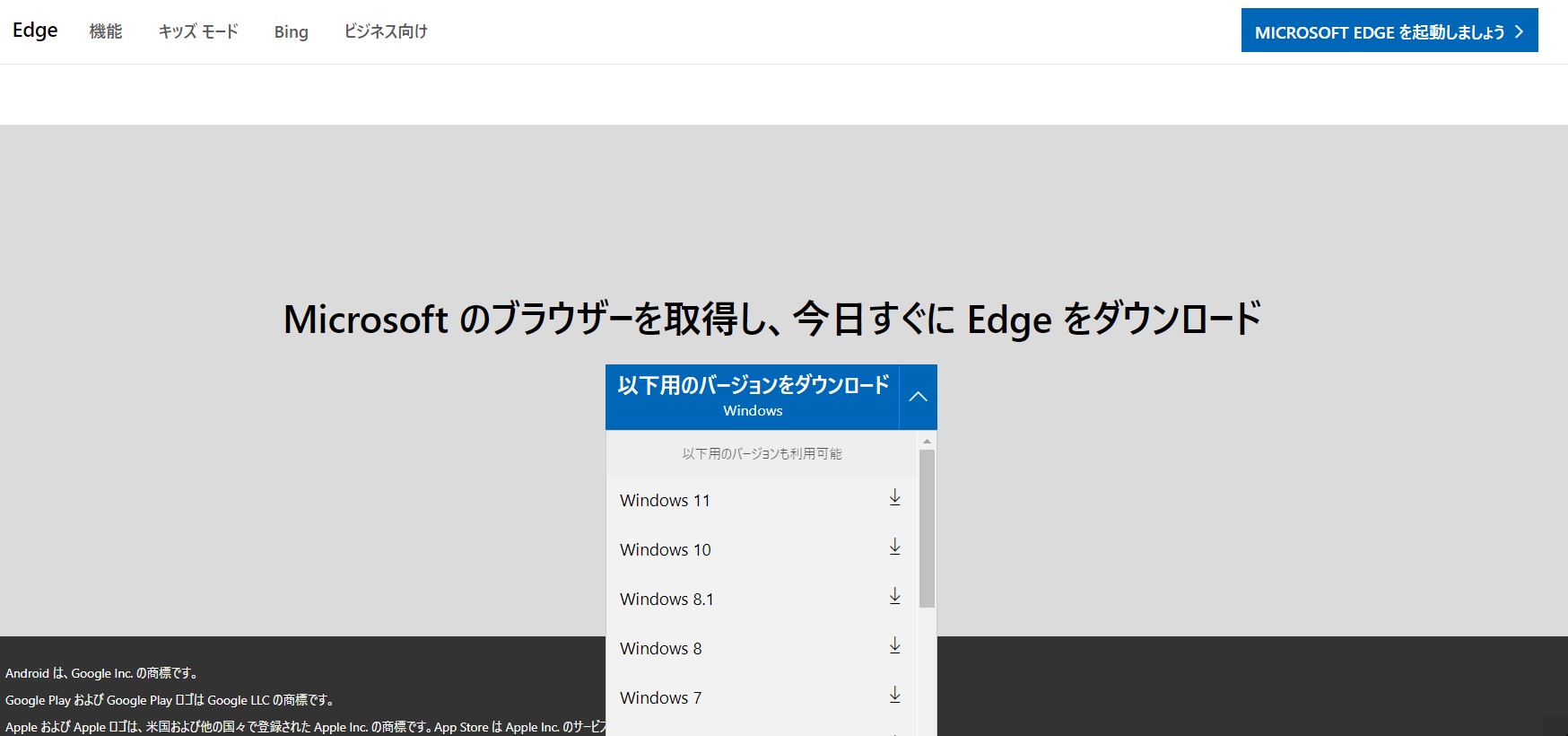Screen dimensions: 1568x736
Task: Launch Microsoft Edge via the top-right blue button
Action: coord(1389,31)
